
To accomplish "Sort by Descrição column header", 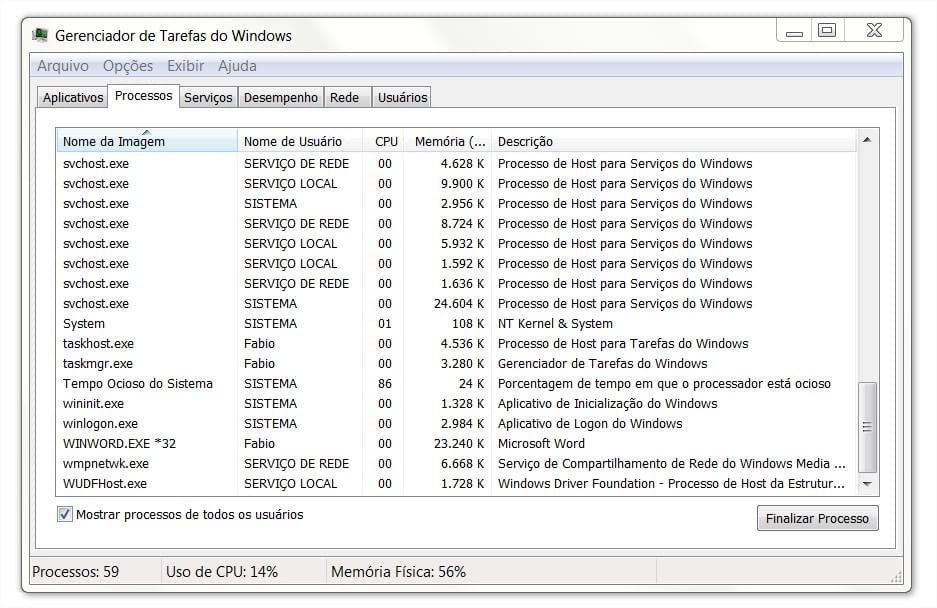I will 673,142.
